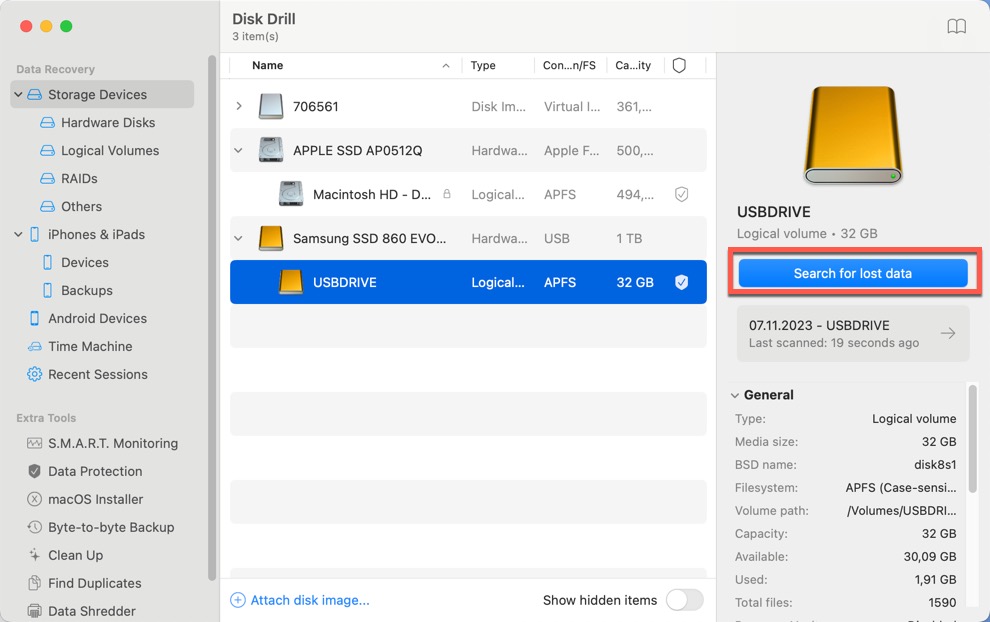Click the "1,91 GB" used value

click(x=935, y=580)
